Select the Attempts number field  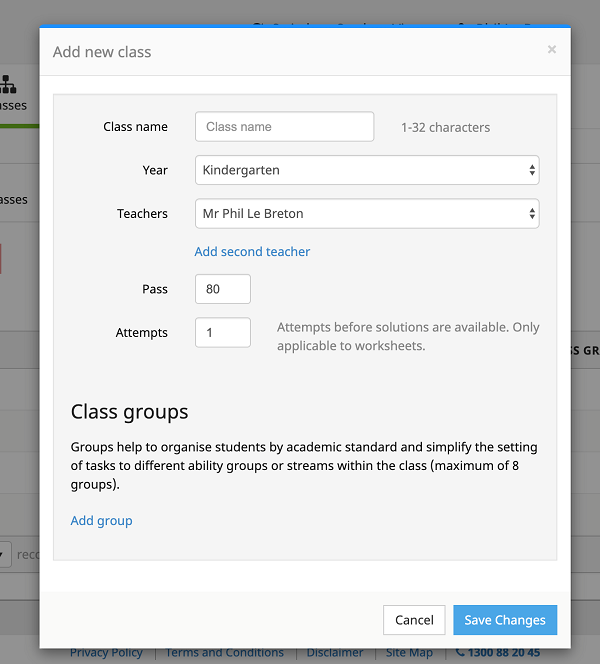tap(222, 333)
